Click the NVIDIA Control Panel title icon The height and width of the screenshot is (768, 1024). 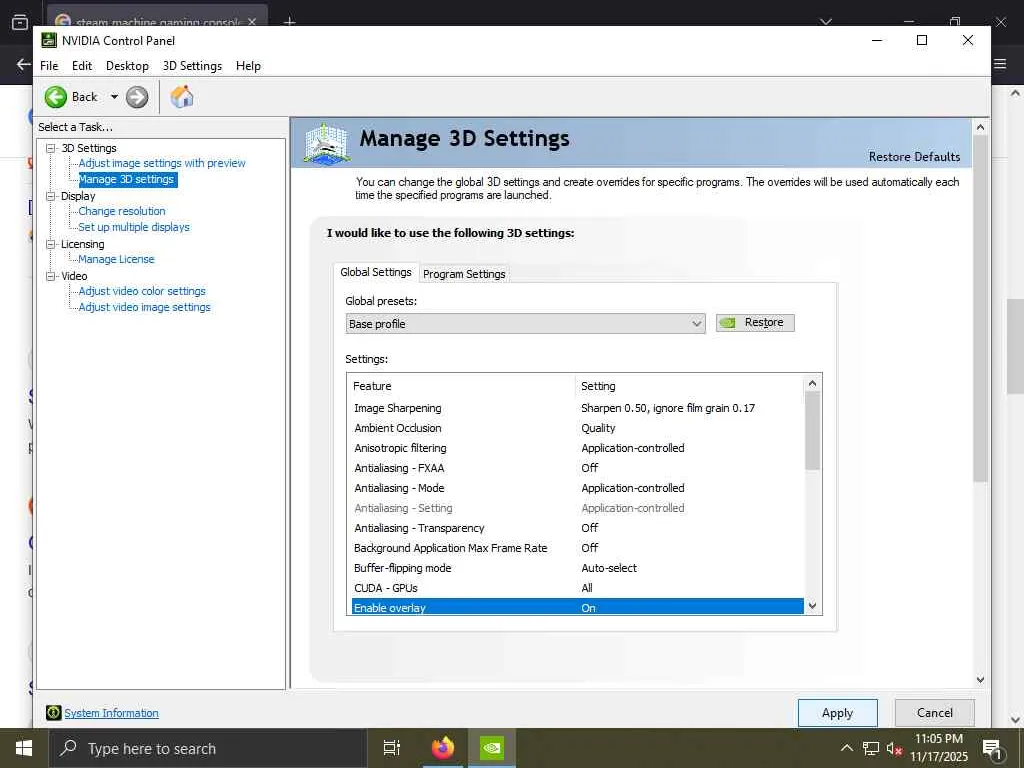tap(49, 40)
